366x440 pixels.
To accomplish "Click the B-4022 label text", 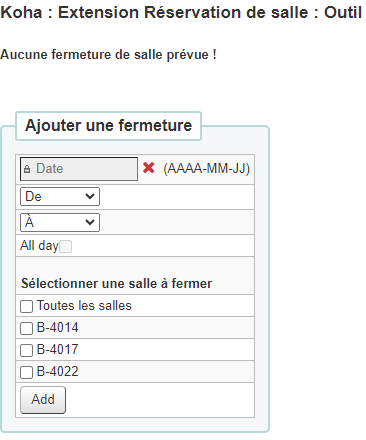I will coord(57,372).
